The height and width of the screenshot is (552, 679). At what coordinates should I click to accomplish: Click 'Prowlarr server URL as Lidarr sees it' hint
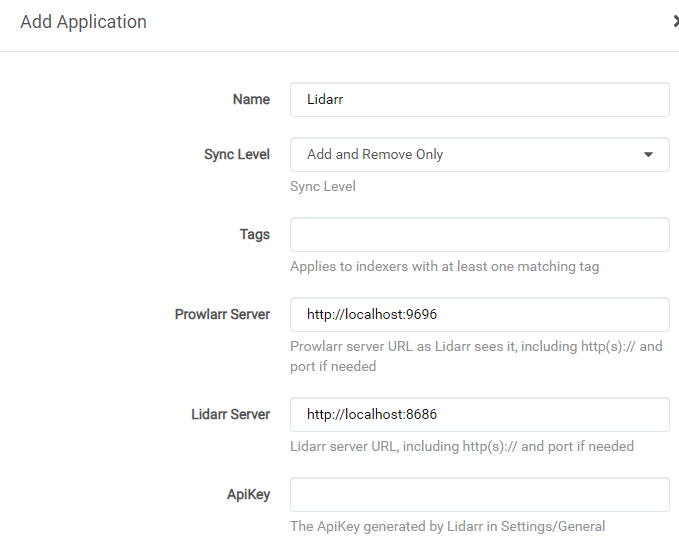476,356
